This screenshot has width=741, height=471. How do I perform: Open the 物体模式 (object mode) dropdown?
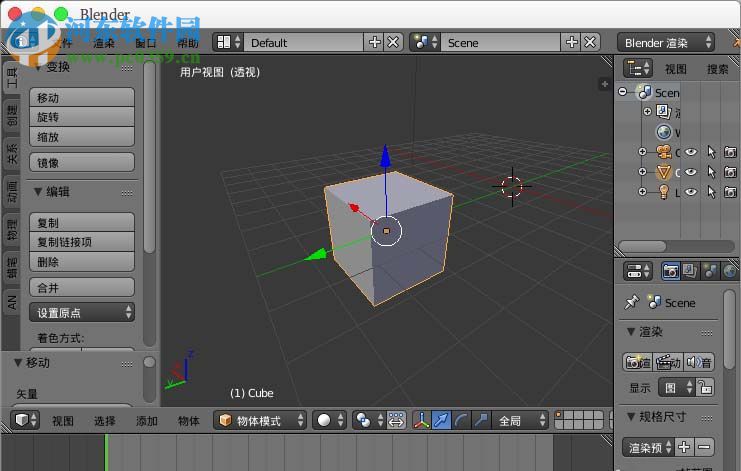point(260,420)
